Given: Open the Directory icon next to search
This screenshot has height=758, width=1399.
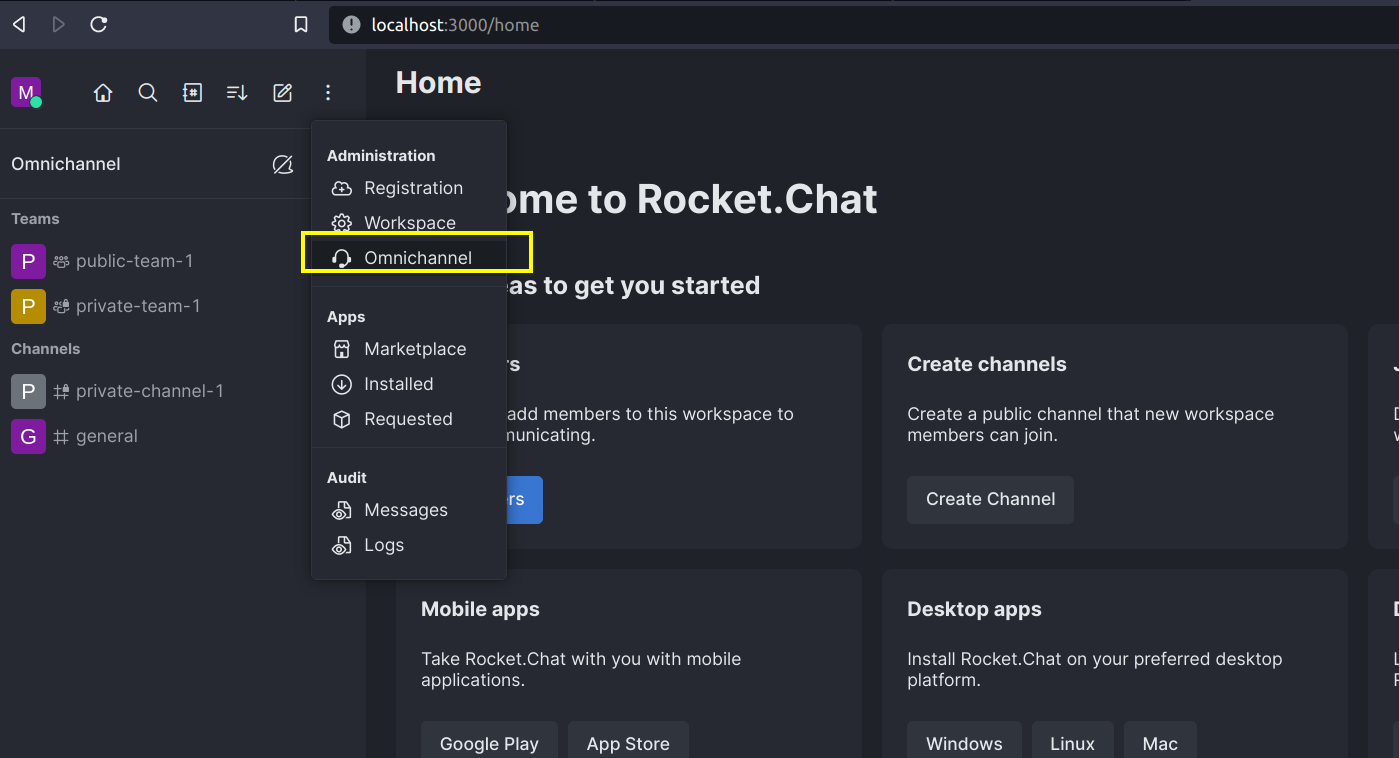Looking at the screenshot, I should pos(192,92).
